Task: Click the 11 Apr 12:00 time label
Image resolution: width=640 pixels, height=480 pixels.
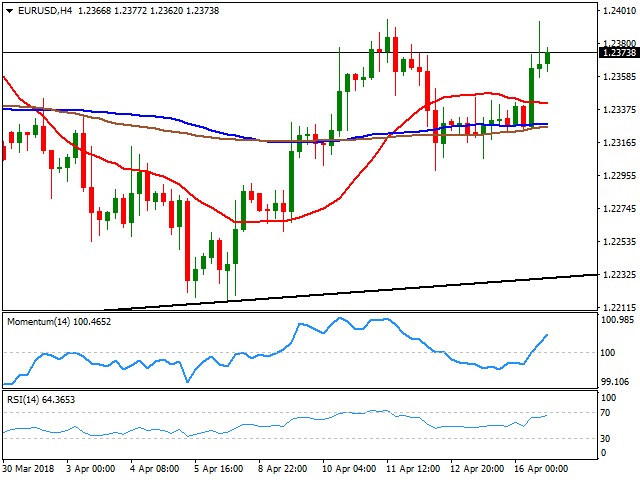Action: 413,469
